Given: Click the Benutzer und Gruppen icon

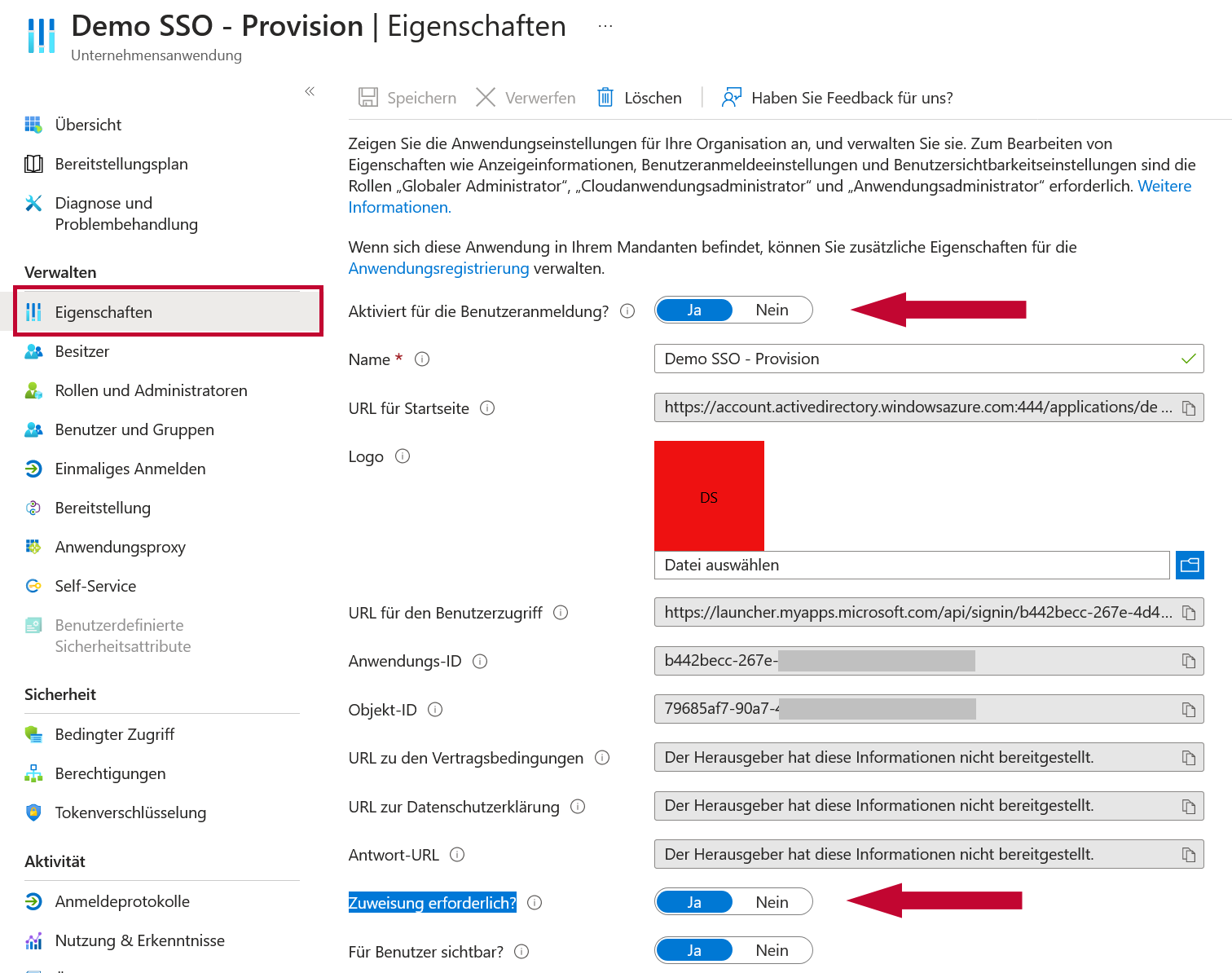Looking at the screenshot, I should (x=33, y=429).
